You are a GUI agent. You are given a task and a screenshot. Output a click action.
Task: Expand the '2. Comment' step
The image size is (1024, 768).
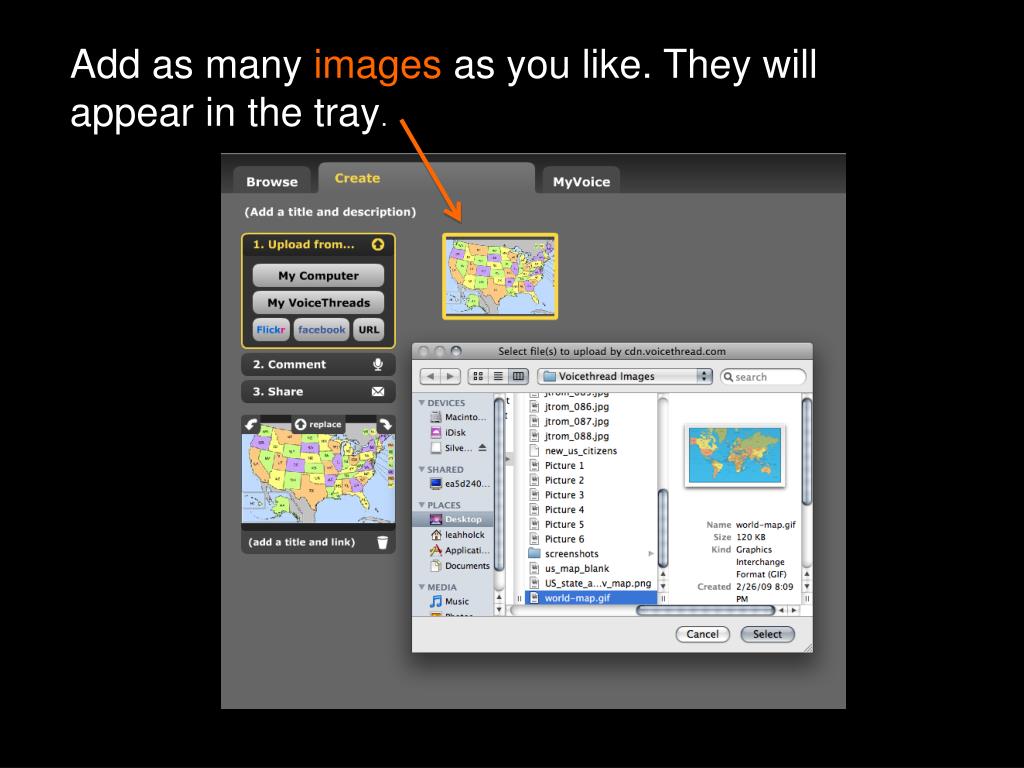point(318,364)
